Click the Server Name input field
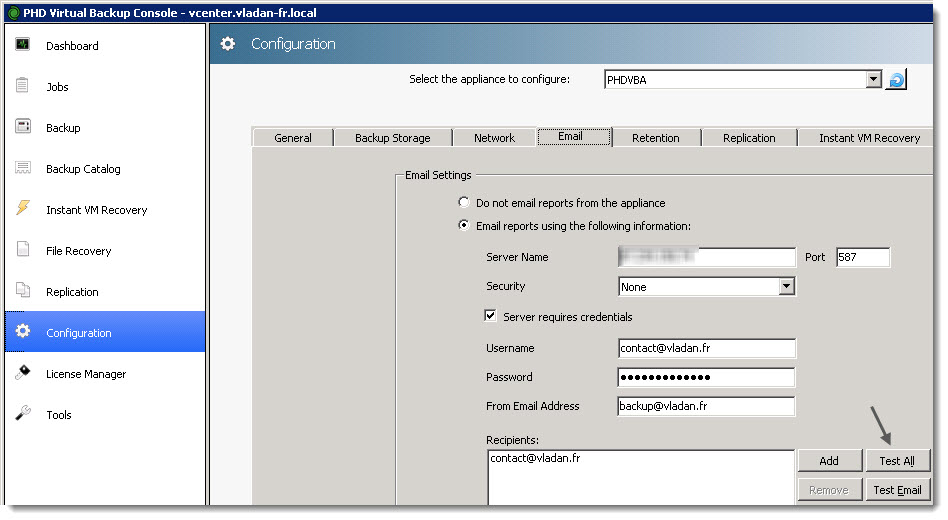This screenshot has width=948, height=520. [706, 257]
